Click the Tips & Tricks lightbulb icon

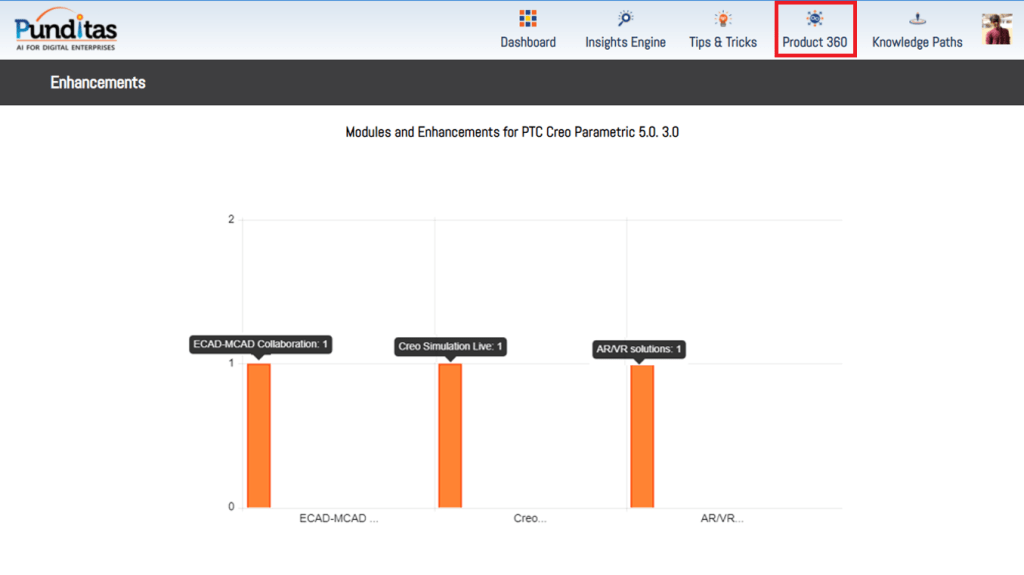click(x=722, y=18)
